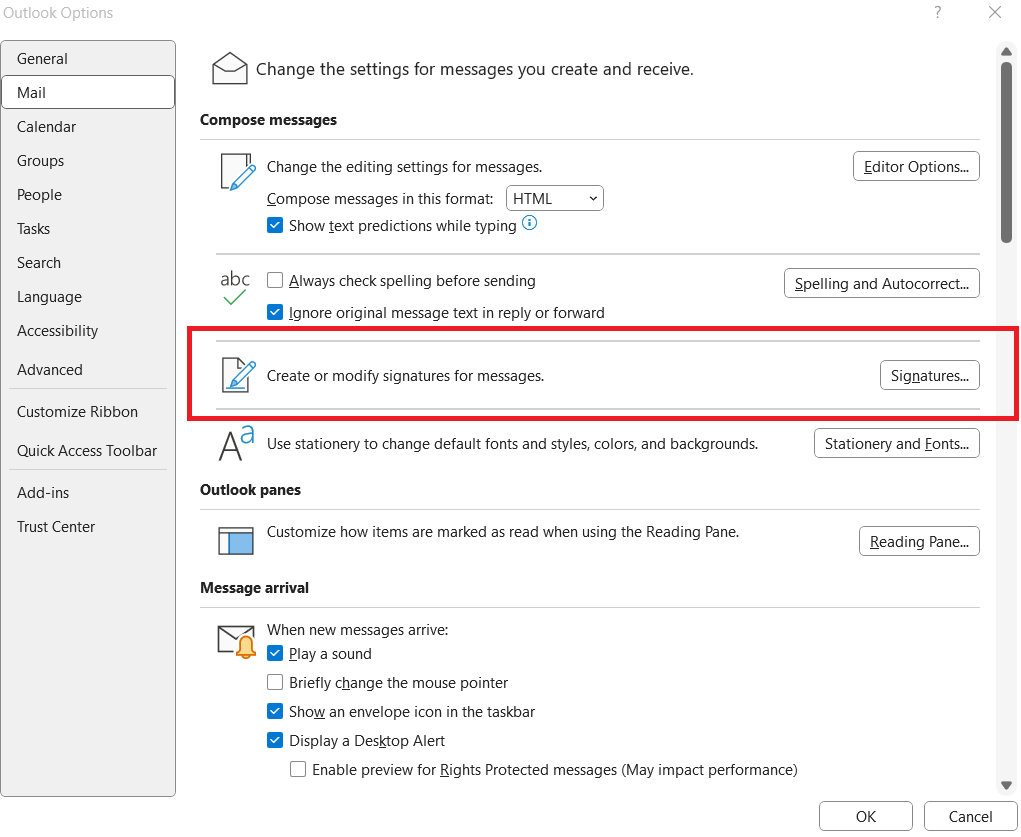Go to Quick Access Toolbar settings
This screenshot has height=837, width=1021.
pyautogui.click(x=88, y=451)
